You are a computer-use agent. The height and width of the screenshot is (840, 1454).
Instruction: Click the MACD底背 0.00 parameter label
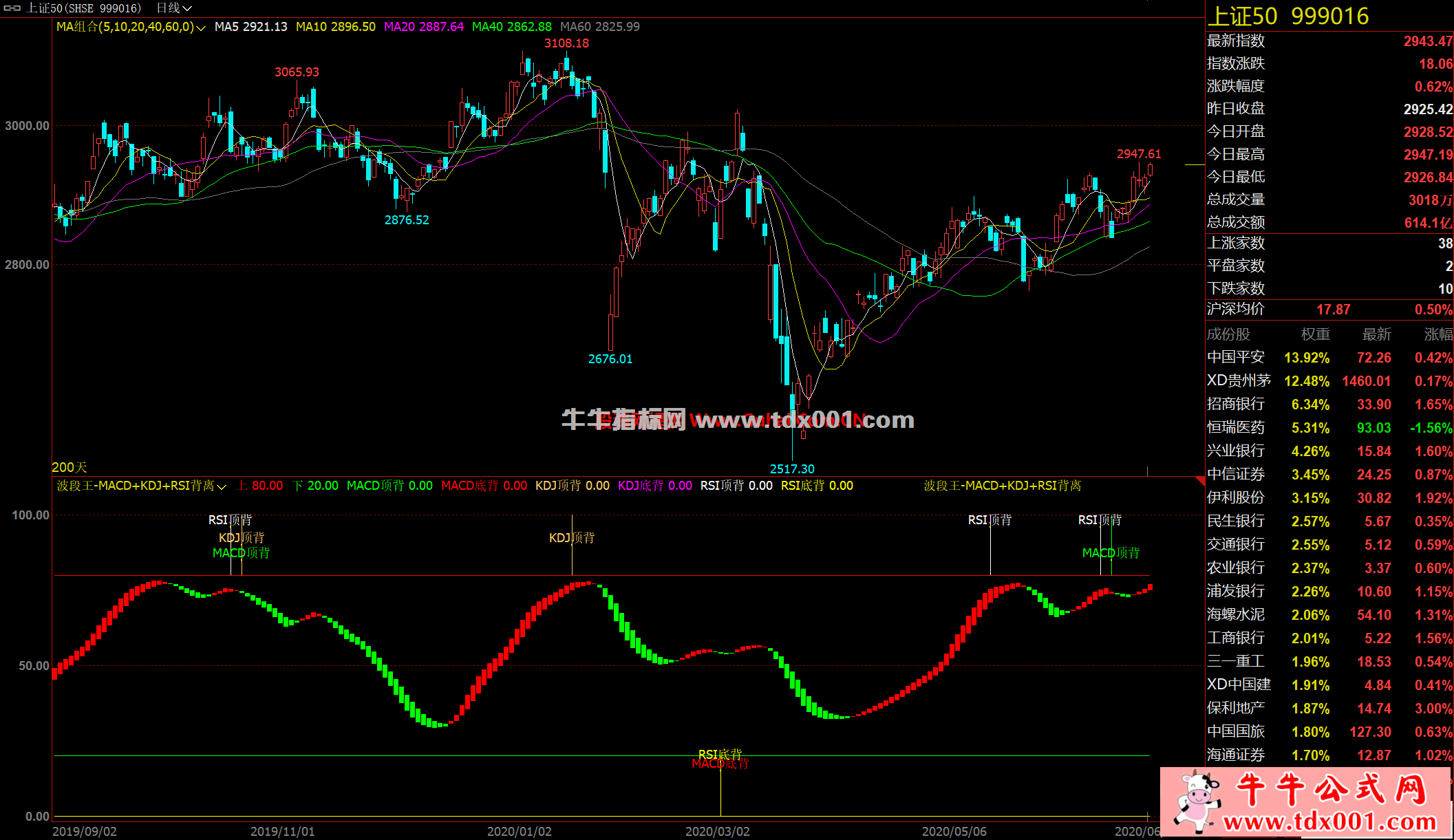(484, 486)
